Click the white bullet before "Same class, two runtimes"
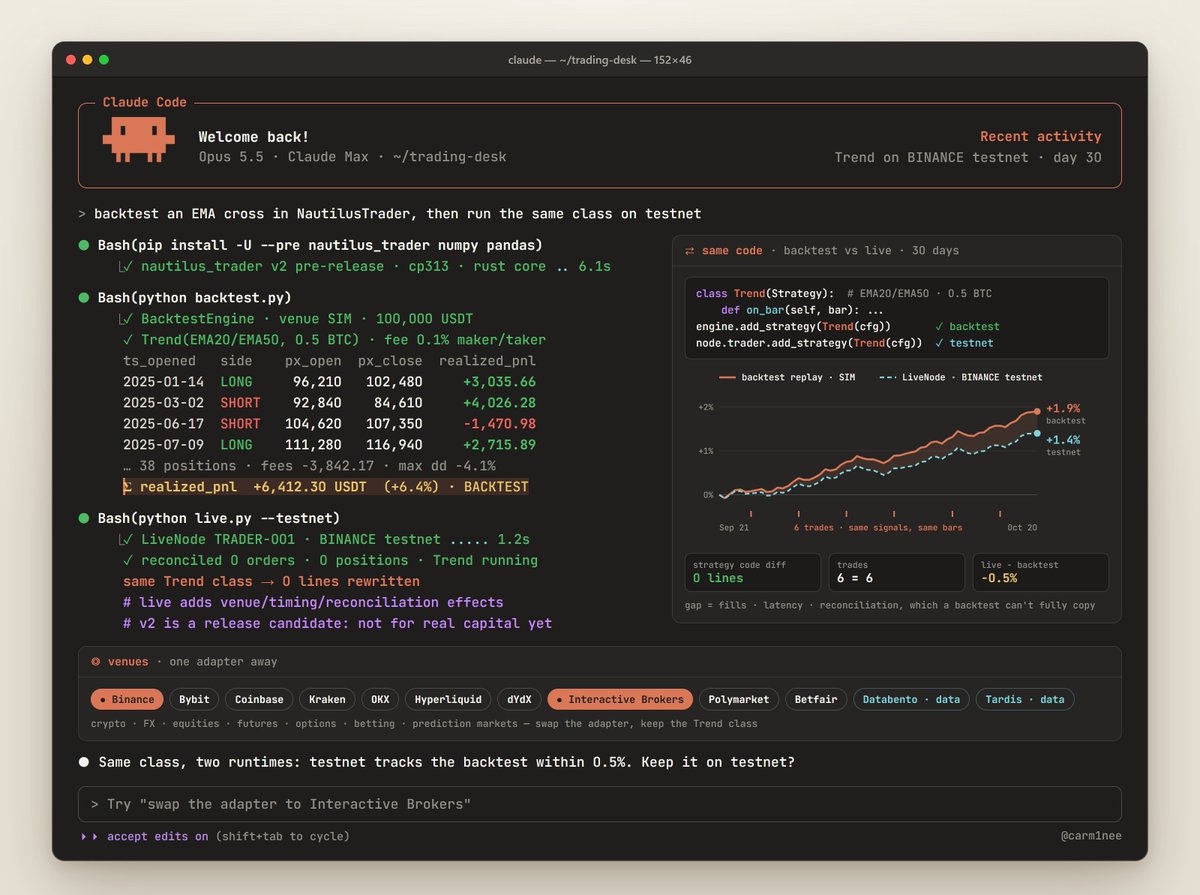The height and width of the screenshot is (895, 1200). (84, 762)
